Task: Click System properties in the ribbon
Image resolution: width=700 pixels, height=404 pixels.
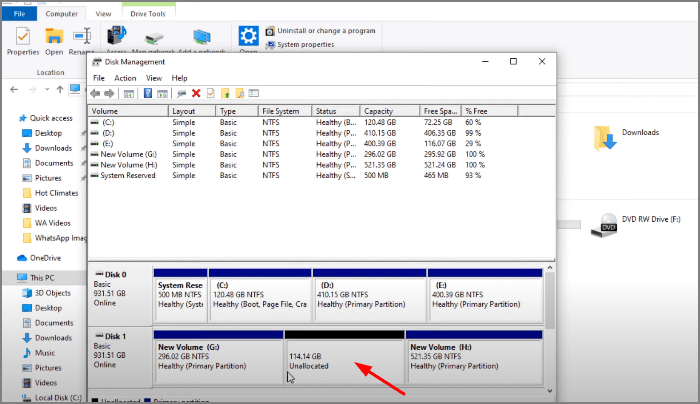Action: click(306, 44)
